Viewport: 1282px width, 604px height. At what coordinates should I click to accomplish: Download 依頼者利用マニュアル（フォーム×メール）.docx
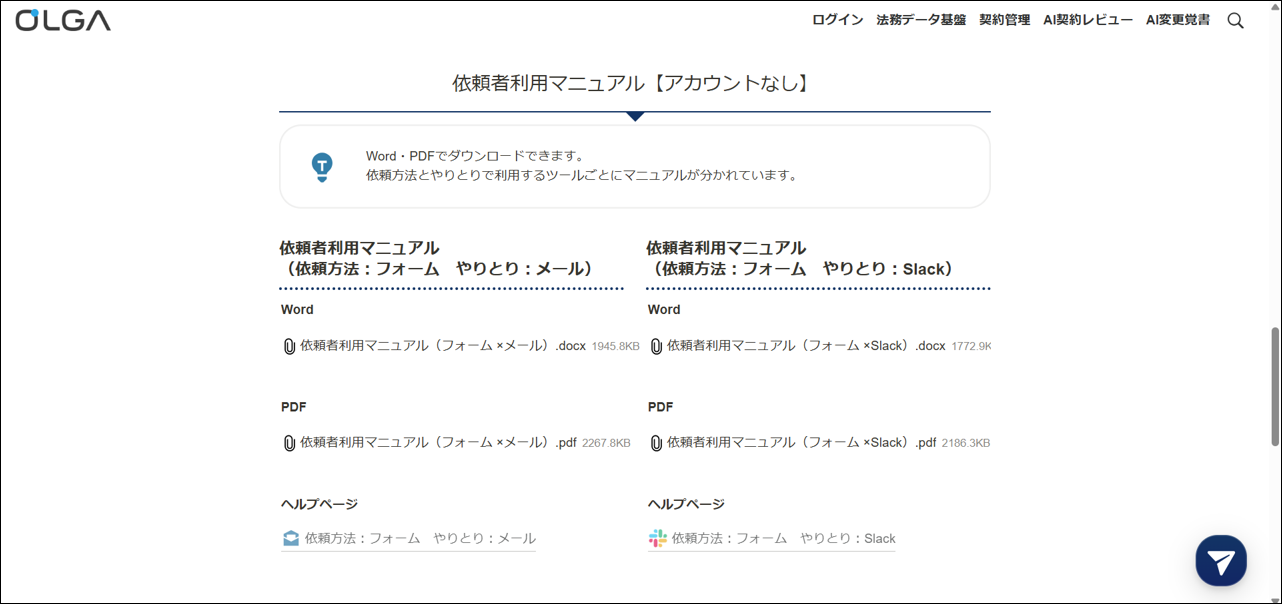[443, 346]
